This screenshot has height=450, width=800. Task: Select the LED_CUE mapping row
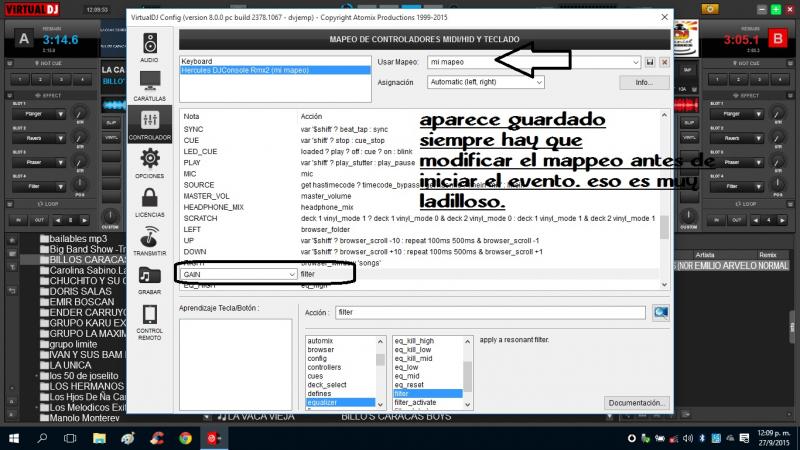pos(421,152)
